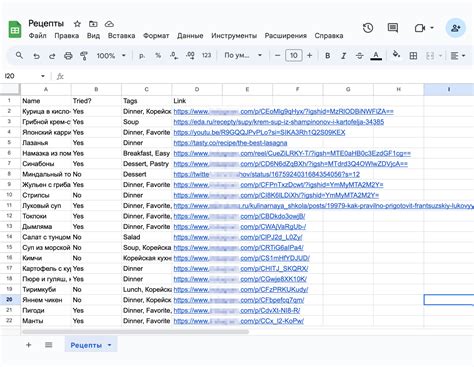Format cell as percent

point(158,56)
